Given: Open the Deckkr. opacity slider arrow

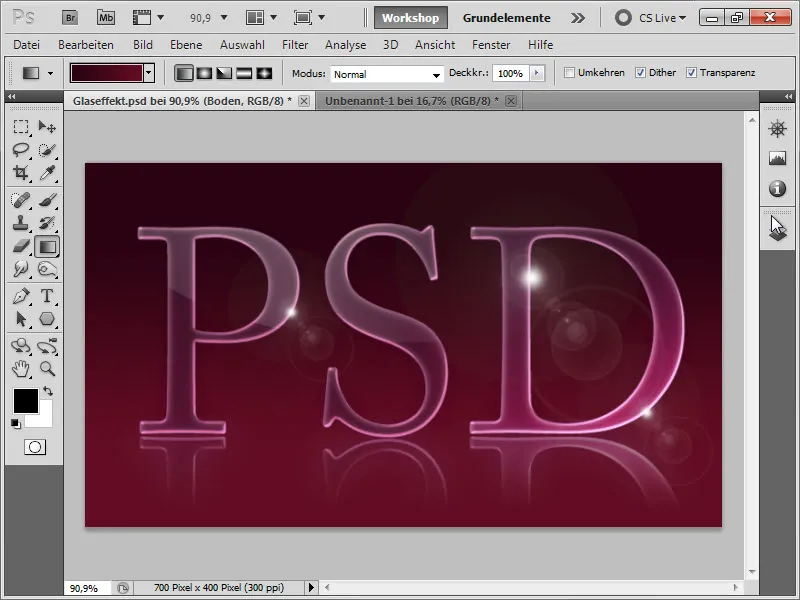Looking at the screenshot, I should 536,73.
